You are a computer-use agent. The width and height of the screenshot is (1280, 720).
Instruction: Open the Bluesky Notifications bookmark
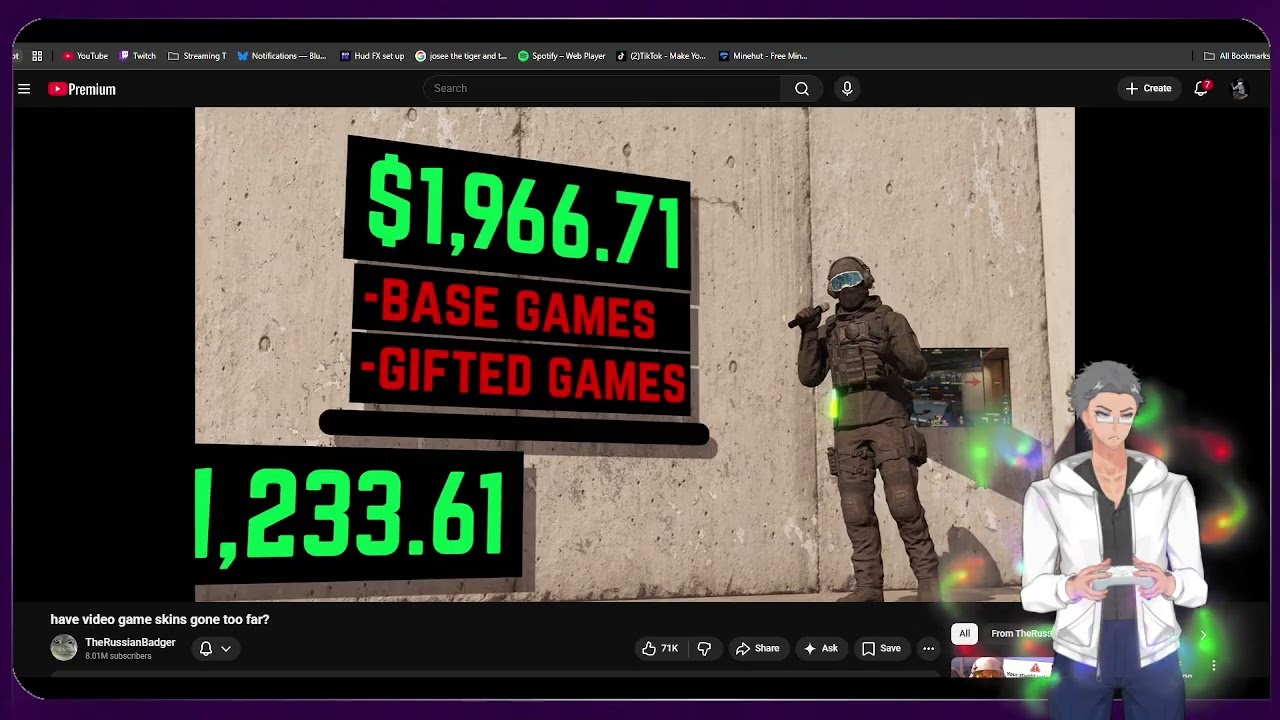tap(282, 56)
